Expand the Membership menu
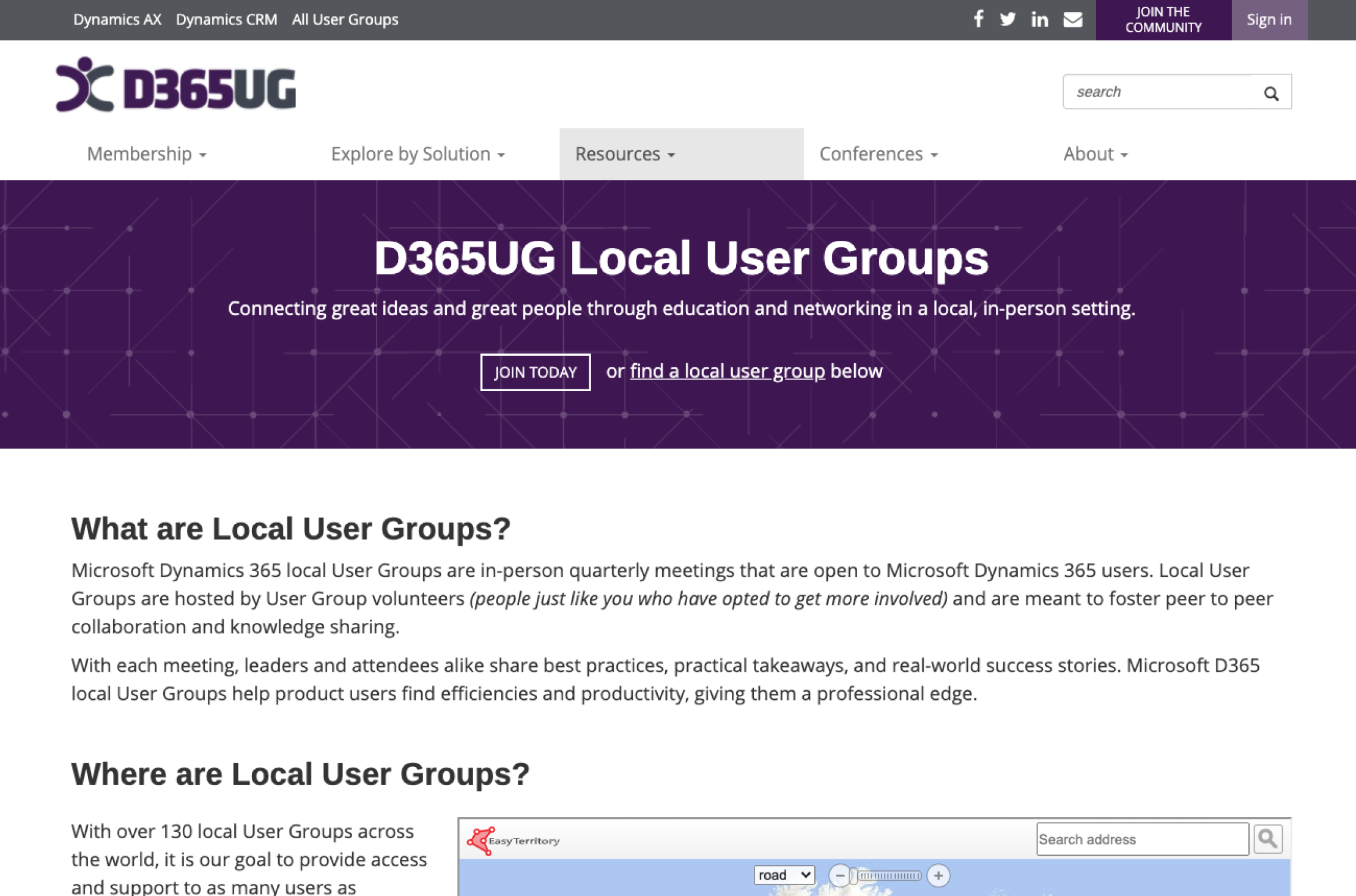The height and width of the screenshot is (896, 1356). (147, 154)
